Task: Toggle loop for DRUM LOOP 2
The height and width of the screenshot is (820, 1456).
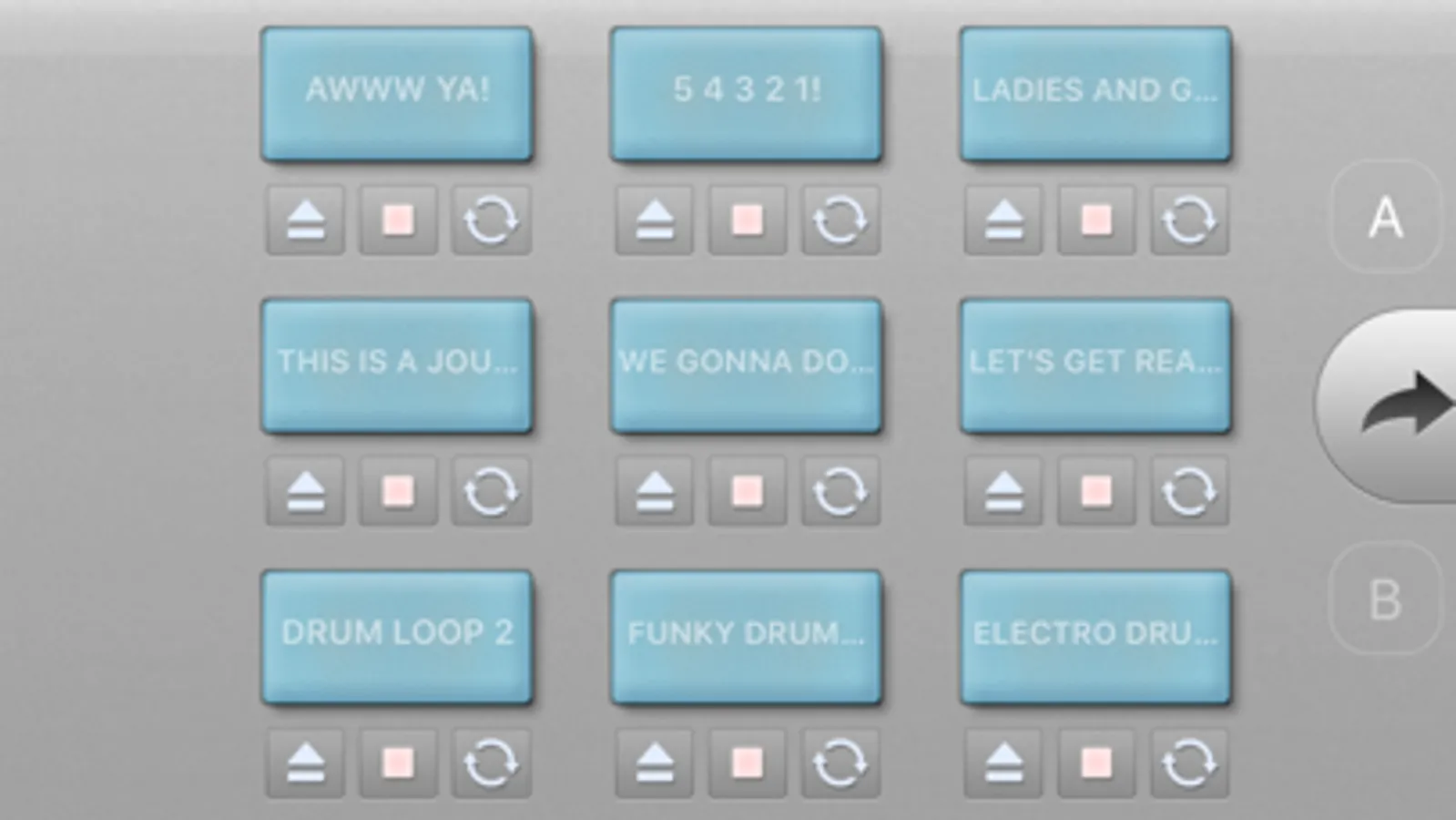Action: pyautogui.click(x=491, y=764)
